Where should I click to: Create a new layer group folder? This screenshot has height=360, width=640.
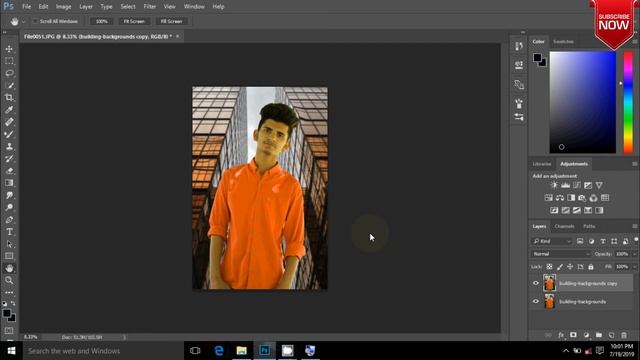click(598, 335)
